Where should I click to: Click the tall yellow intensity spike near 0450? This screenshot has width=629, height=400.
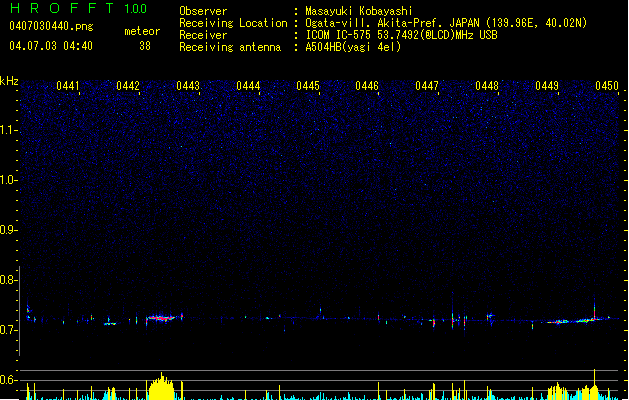click(595, 384)
